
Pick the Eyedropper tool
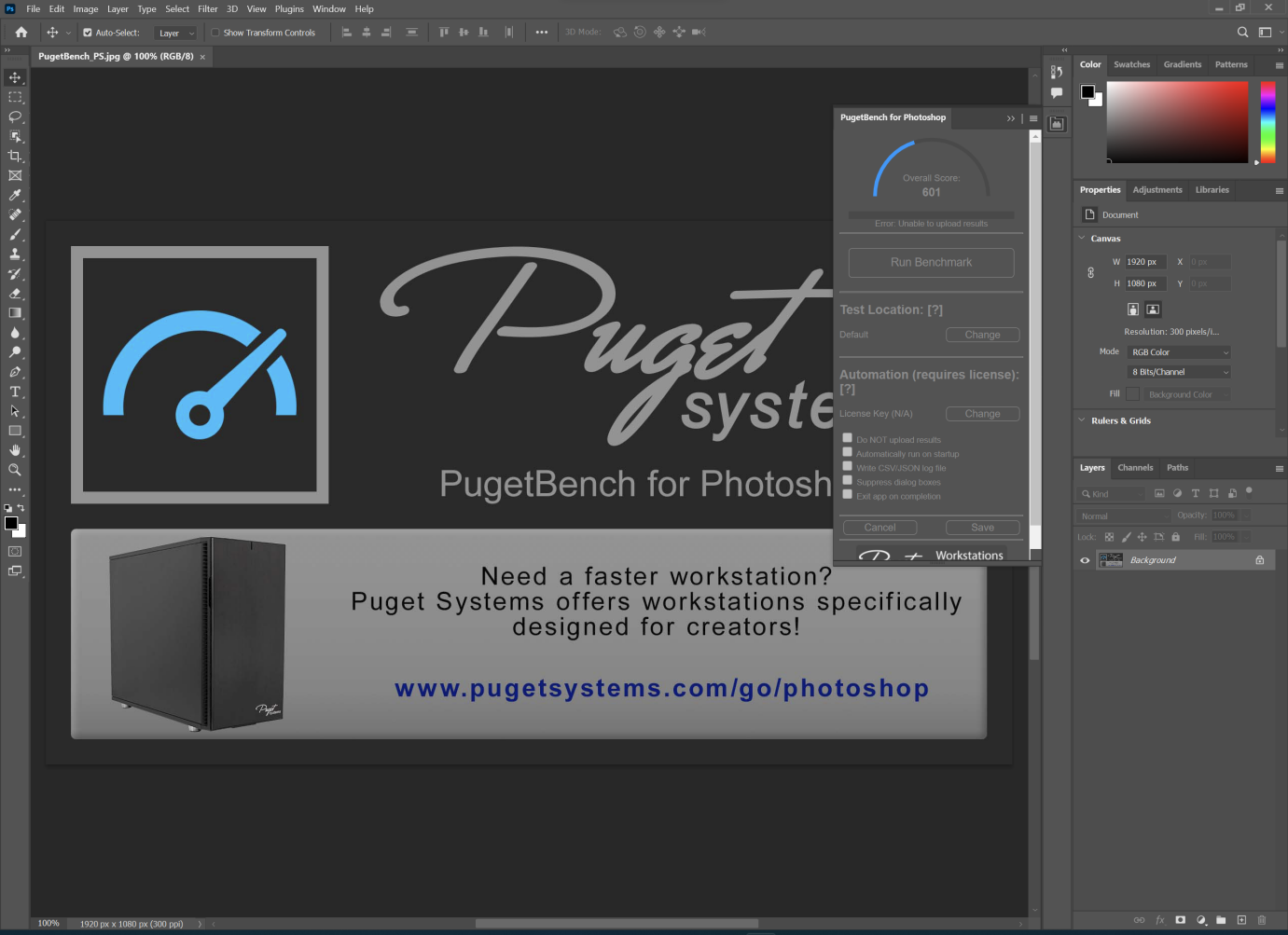15,195
